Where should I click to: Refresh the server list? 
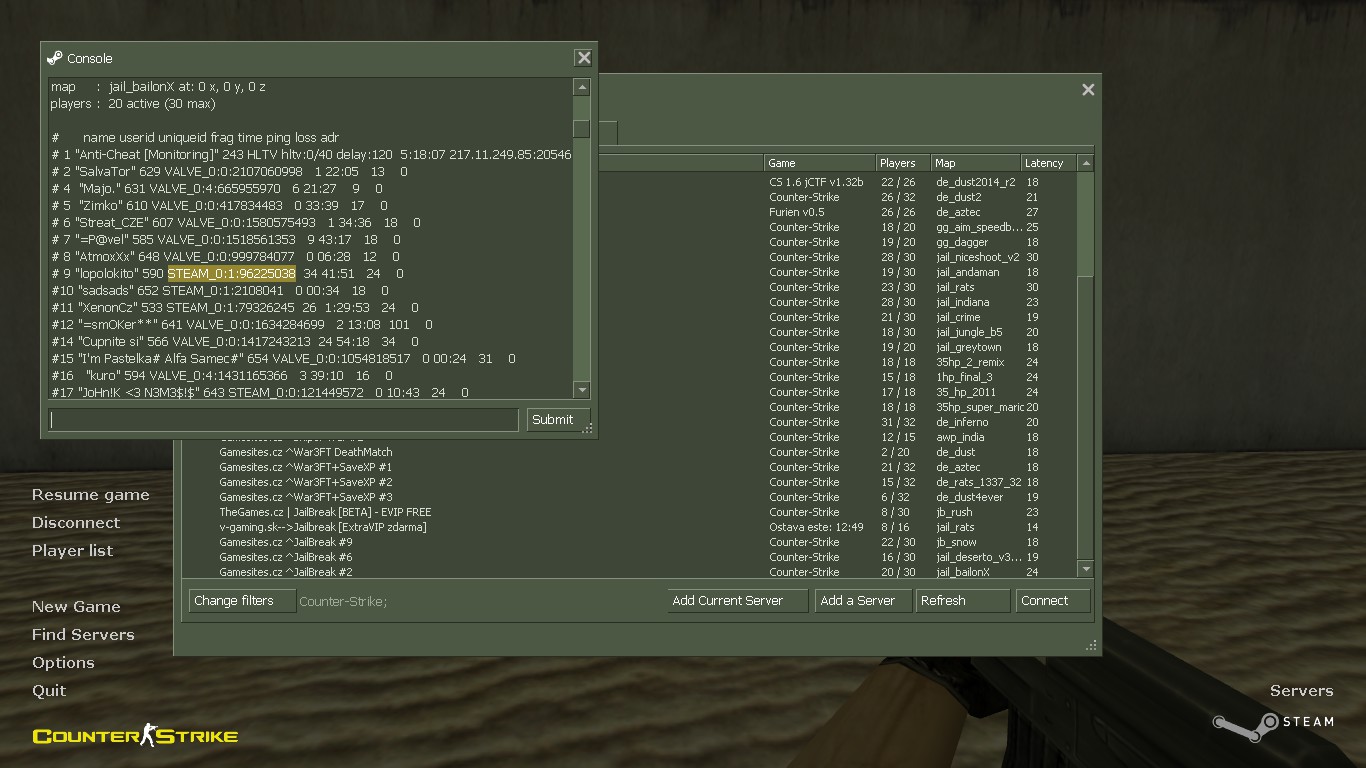963,601
